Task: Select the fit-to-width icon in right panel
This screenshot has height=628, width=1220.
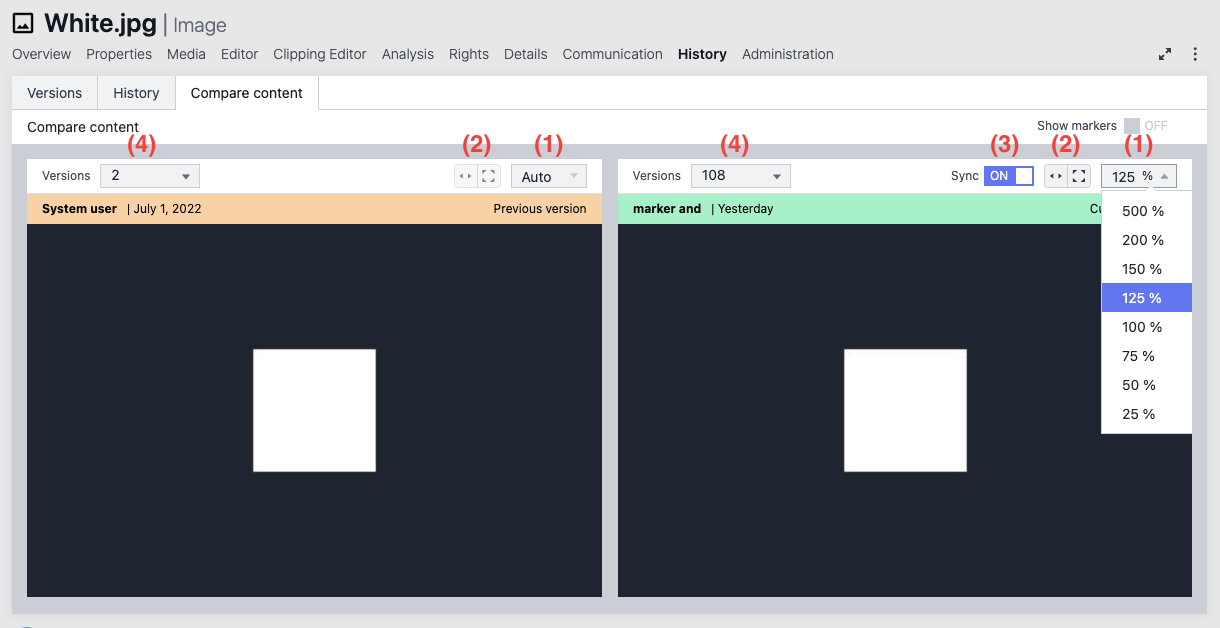Action: coord(1054,175)
